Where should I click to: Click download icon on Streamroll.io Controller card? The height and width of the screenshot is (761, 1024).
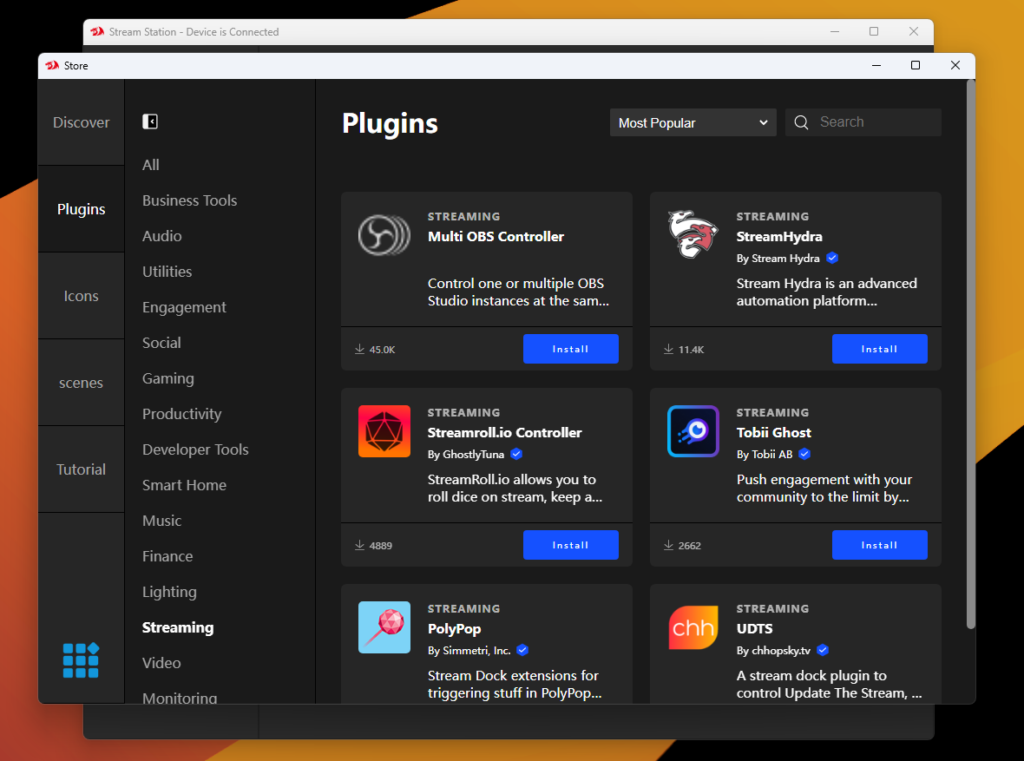pos(359,545)
